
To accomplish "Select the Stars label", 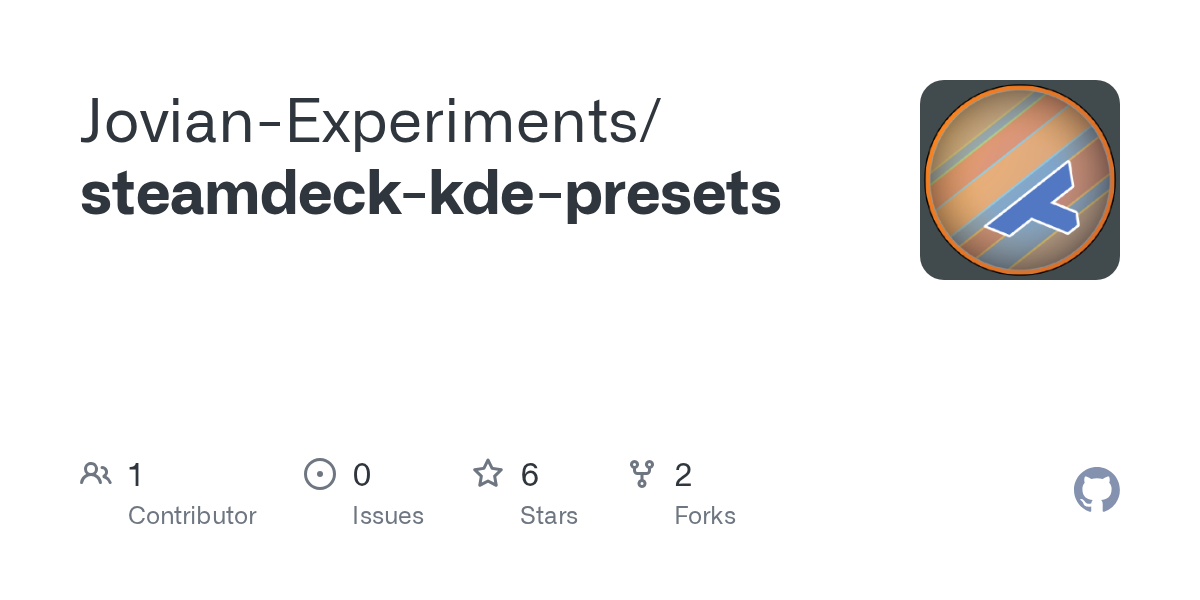I will 549,516.
